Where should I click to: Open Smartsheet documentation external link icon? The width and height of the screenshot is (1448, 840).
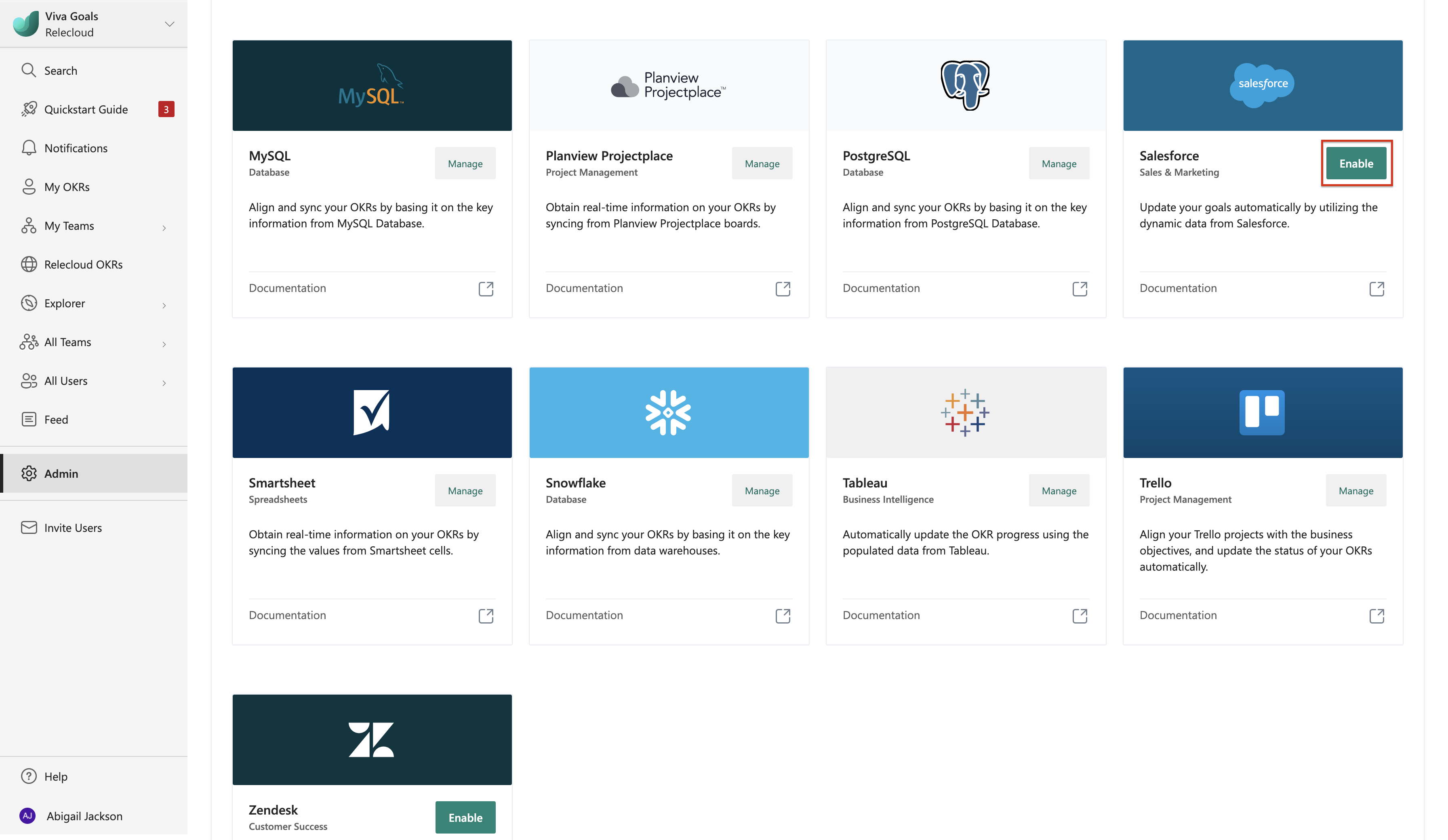tap(486, 616)
